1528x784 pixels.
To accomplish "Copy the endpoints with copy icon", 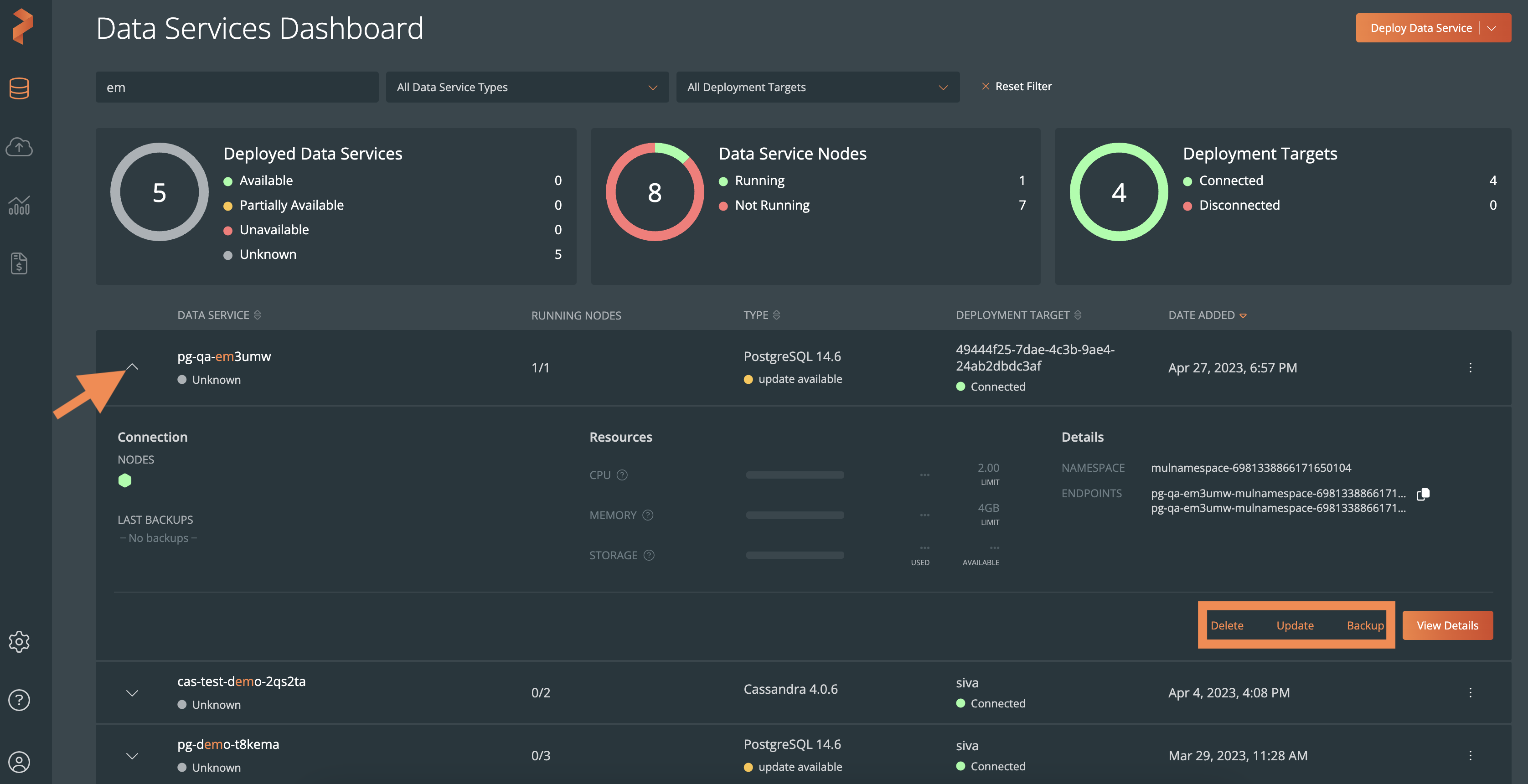I will [x=1423, y=494].
